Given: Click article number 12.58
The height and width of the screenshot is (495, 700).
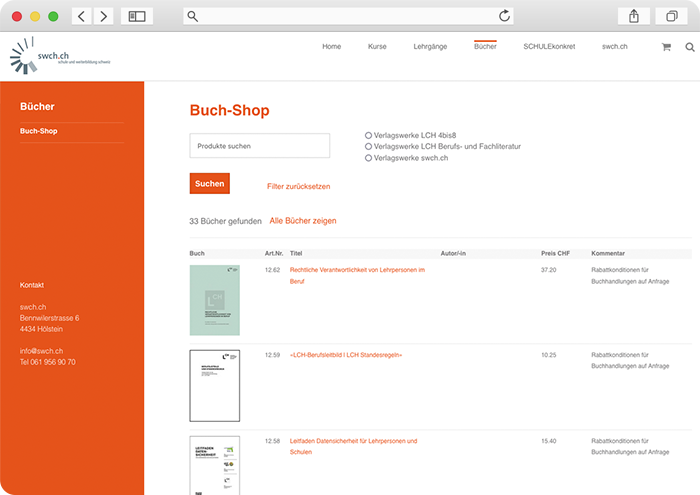Looking at the screenshot, I should tap(272, 441).
